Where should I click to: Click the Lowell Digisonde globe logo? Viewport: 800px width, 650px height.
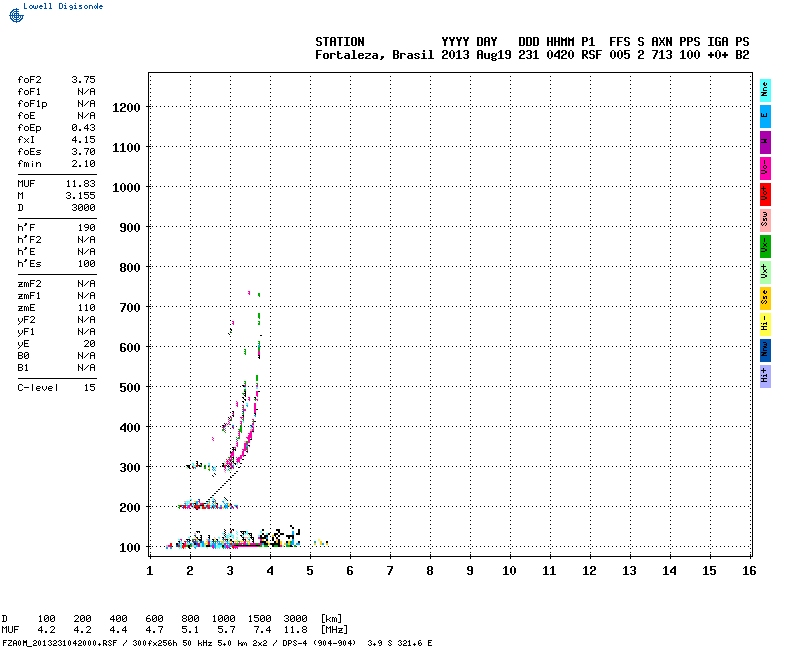click(16, 16)
